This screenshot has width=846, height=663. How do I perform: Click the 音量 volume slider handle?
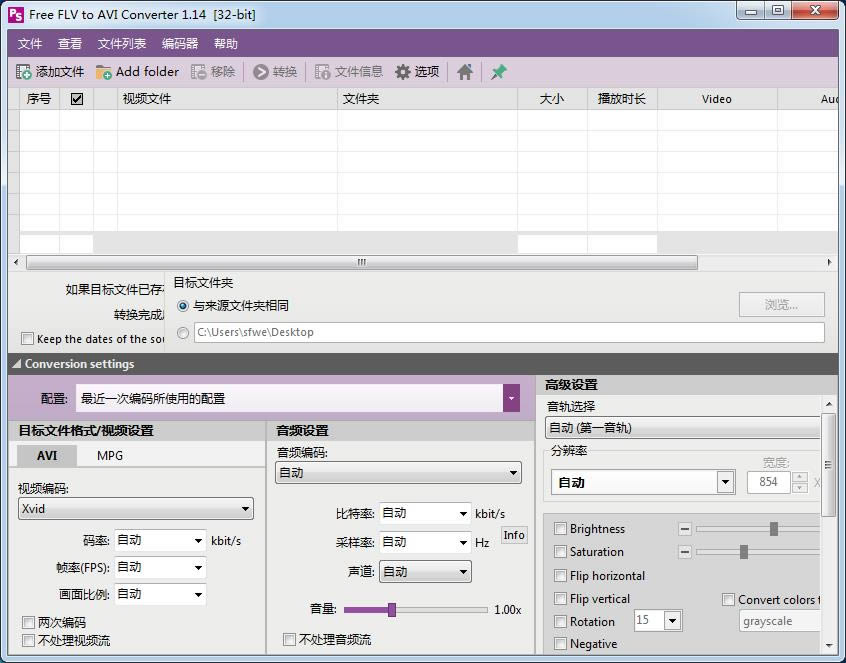pos(392,610)
